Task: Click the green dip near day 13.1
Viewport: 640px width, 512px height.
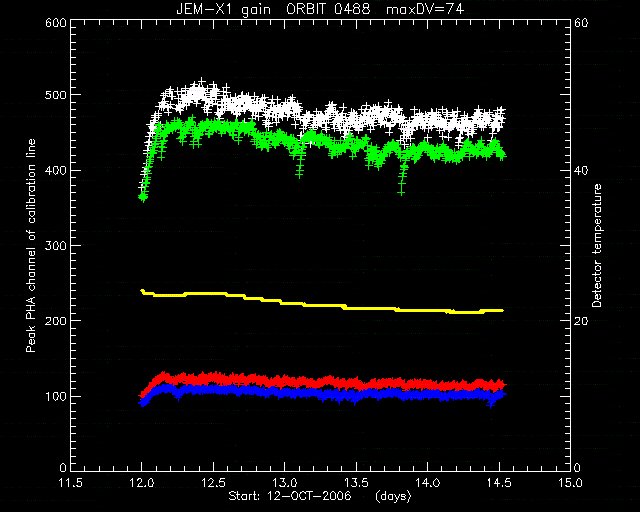Action: click(x=300, y=165)
